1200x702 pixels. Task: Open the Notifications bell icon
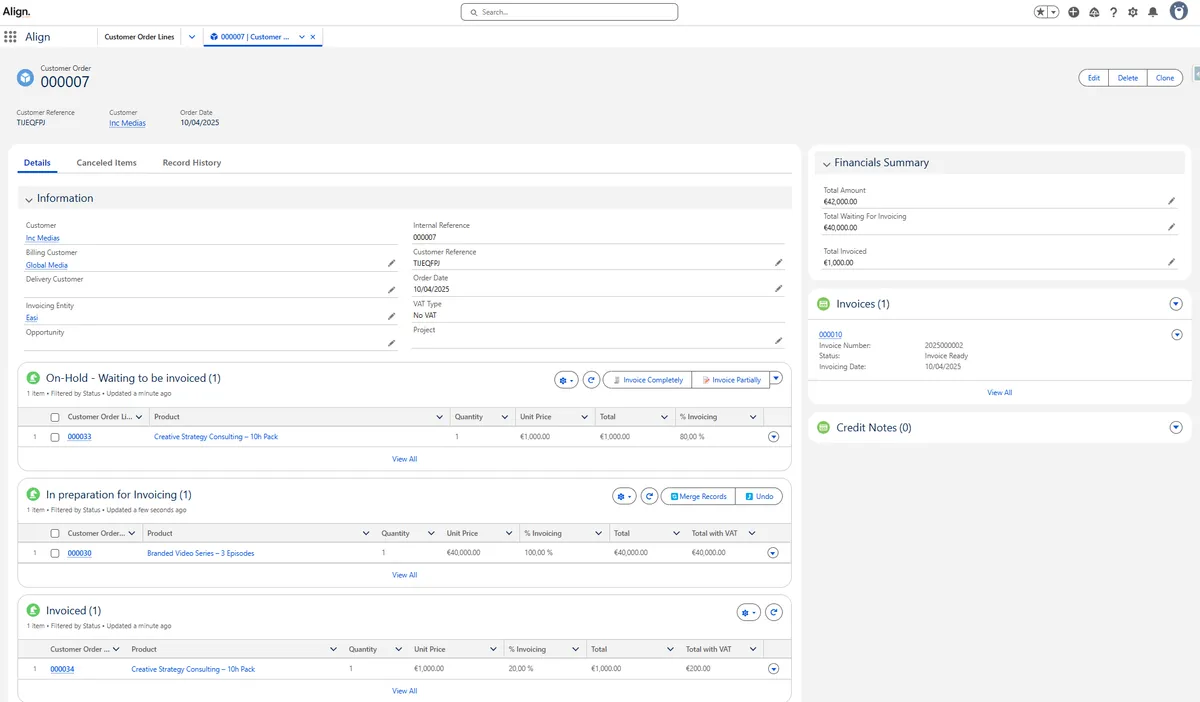coord(1153,12)
